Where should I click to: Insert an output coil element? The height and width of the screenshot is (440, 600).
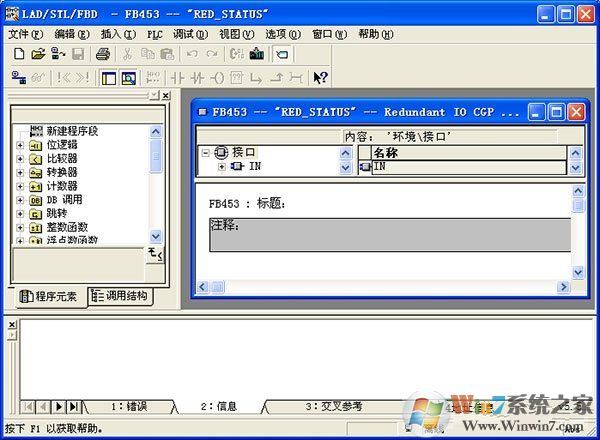click(x=217, y=77)
